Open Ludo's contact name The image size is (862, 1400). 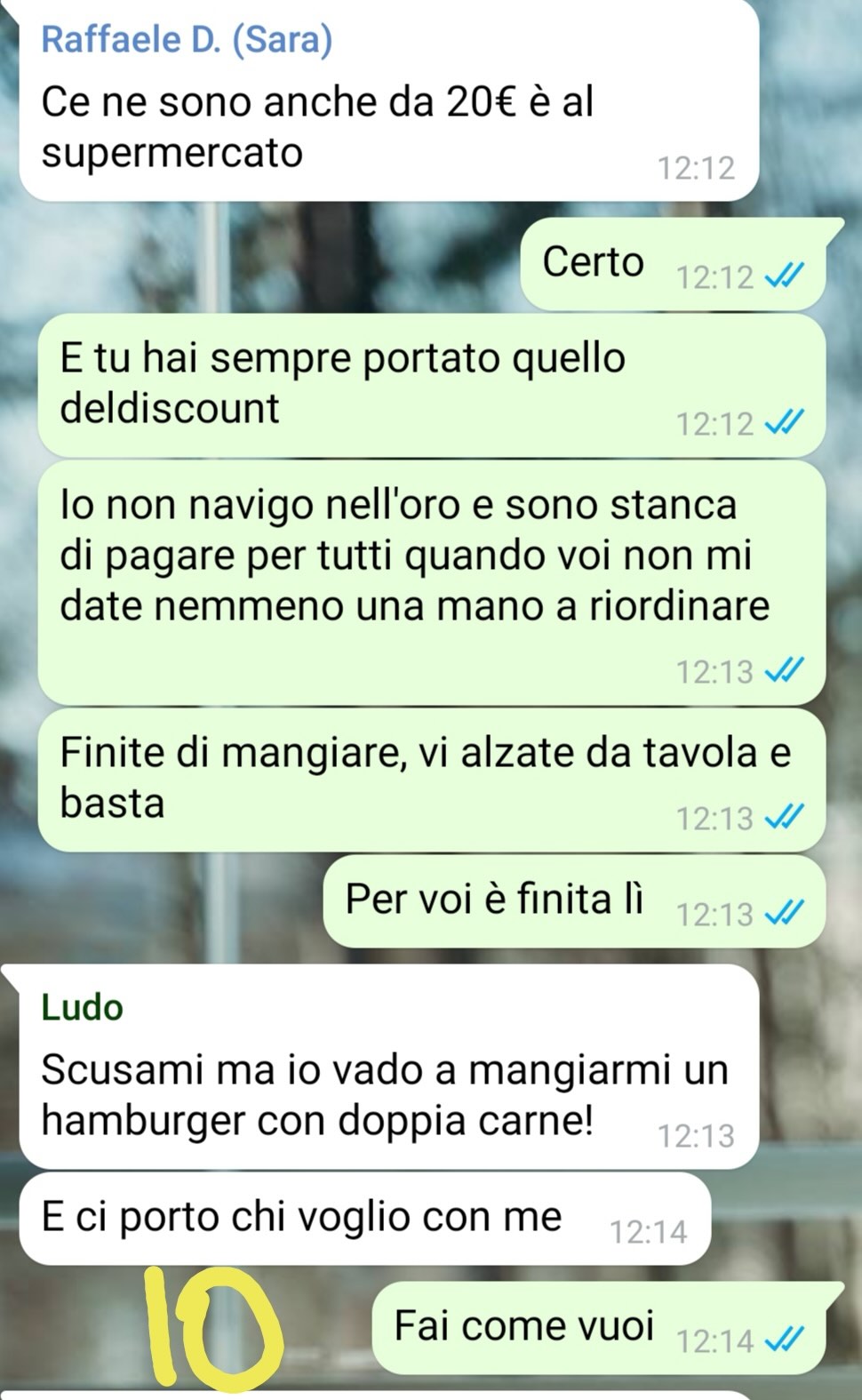(82, 1007)
